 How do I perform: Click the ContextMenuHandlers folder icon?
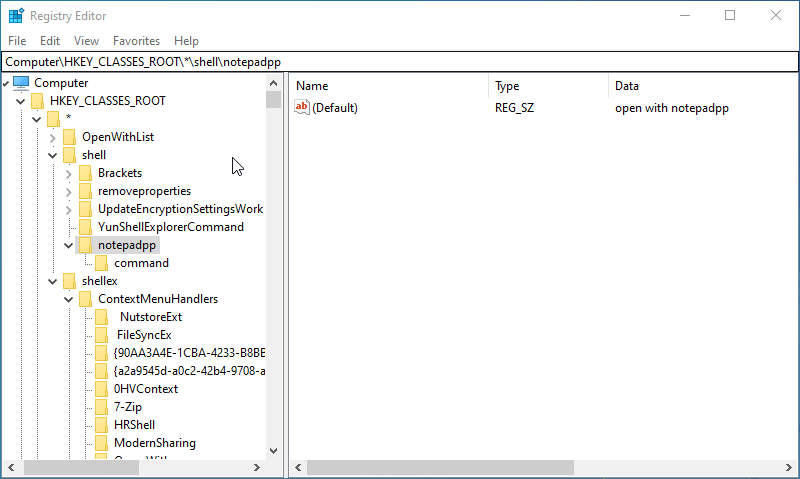85,299
